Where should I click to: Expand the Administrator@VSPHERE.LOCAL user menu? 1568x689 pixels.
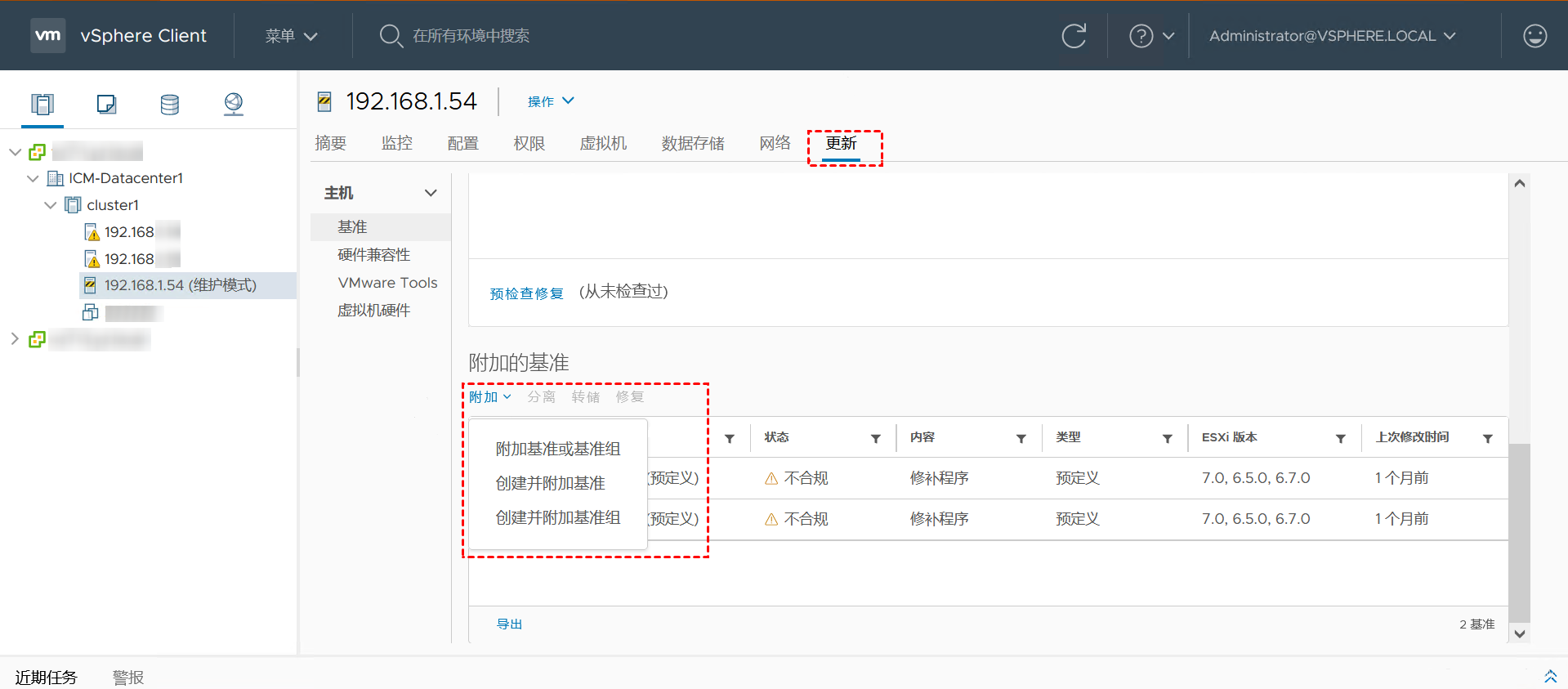coord(1332,36)
